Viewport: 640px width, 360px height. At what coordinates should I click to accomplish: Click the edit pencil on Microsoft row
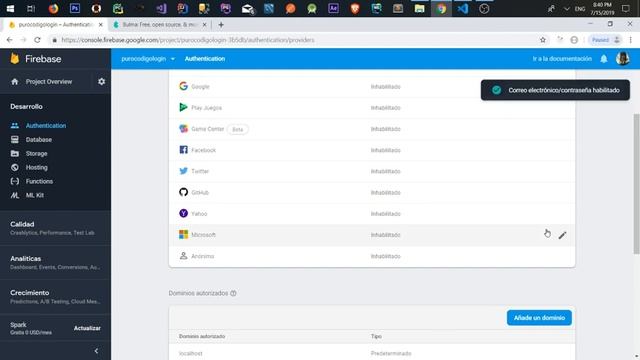click(562, 235)
